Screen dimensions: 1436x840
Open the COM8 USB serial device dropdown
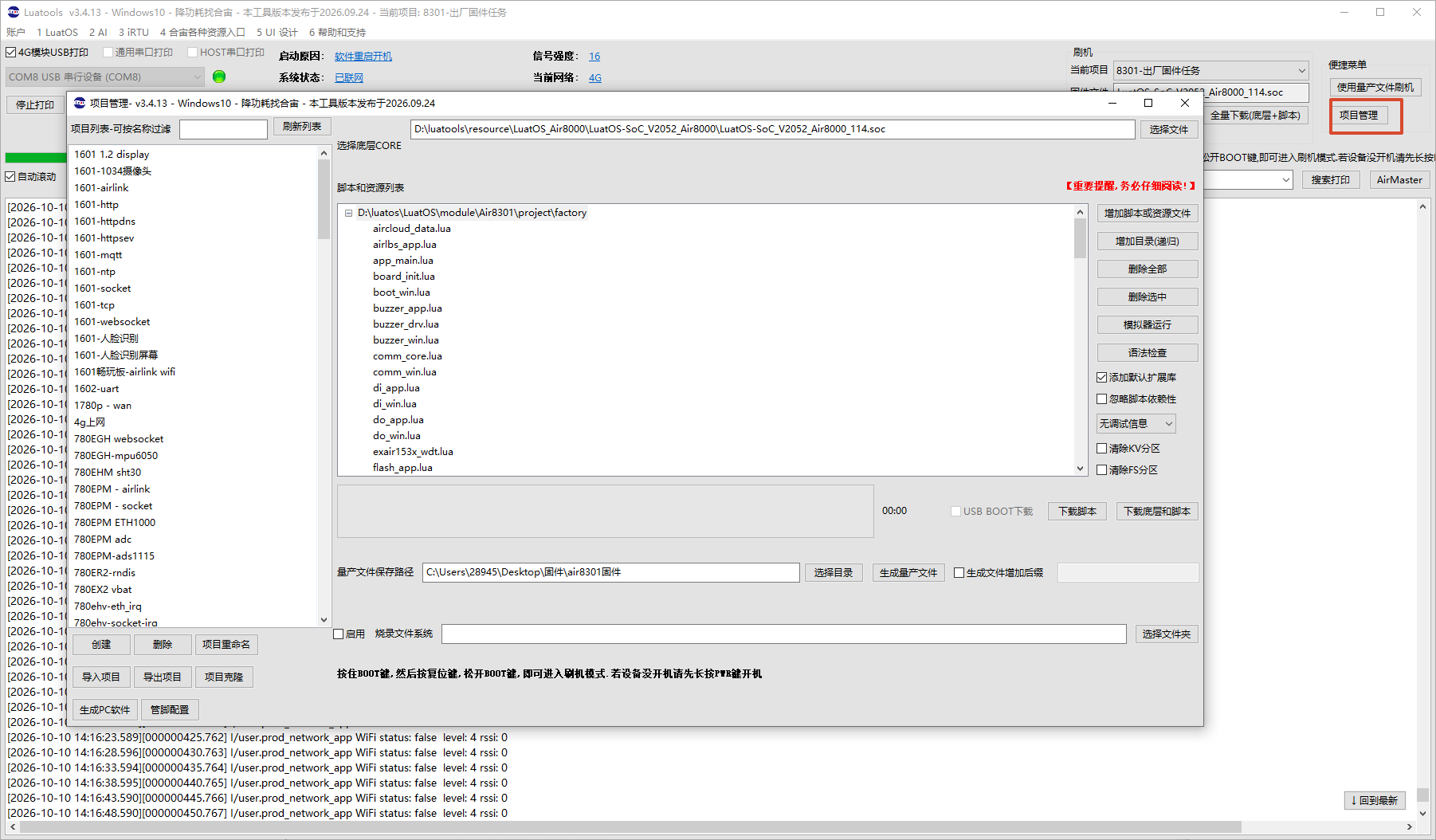point(105,77)
